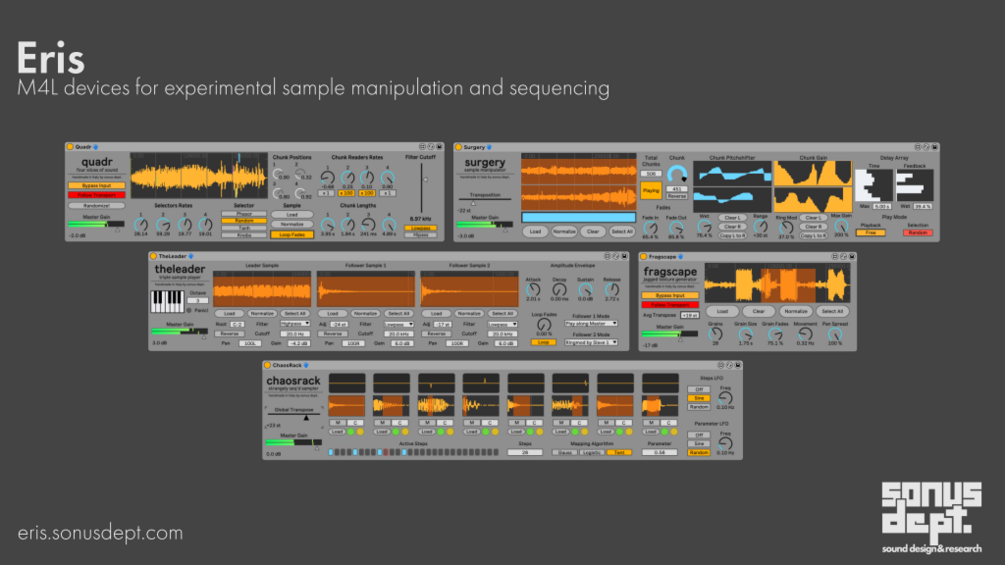
Task: Select Logistic mapping algorithm in ChaosRack
Action: [x=592, y=453]
